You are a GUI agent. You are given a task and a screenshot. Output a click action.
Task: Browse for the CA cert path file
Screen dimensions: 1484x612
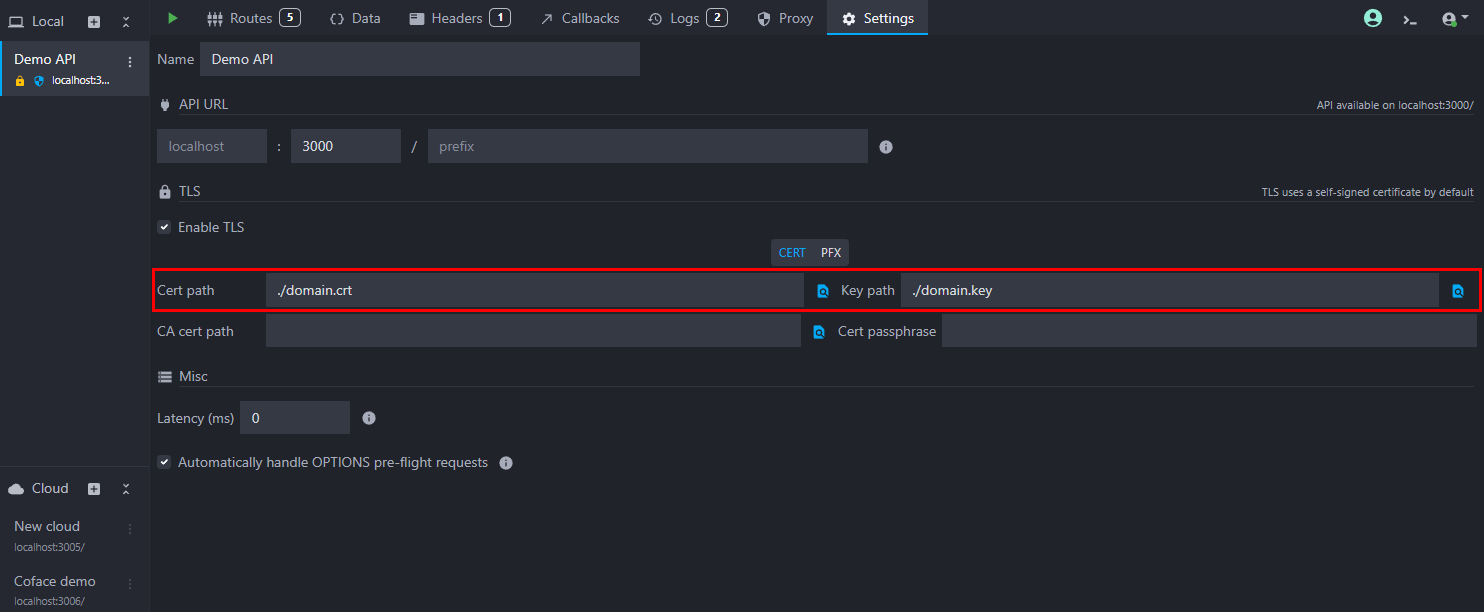(819, 331)
